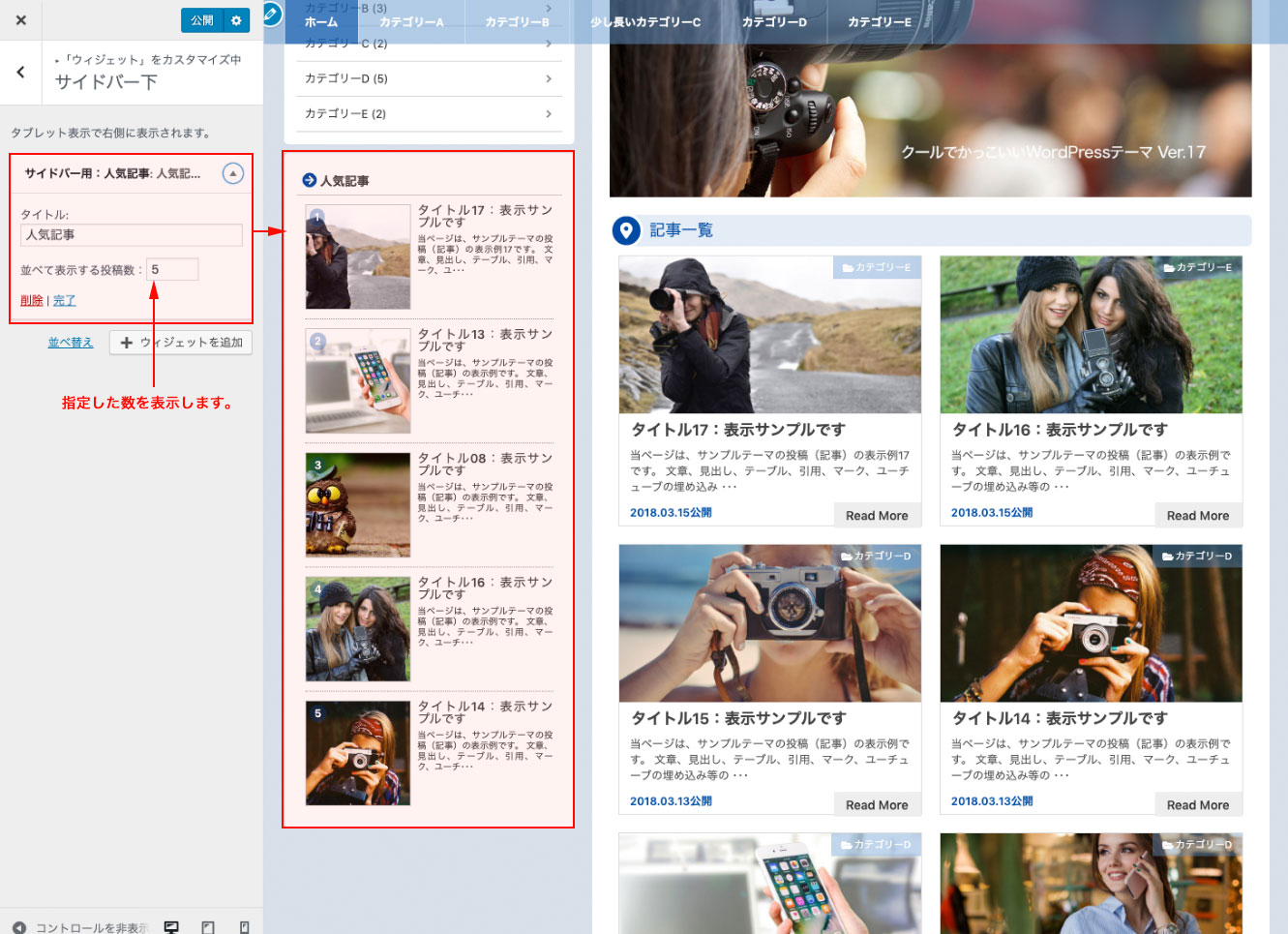Screen dimensions: 1288x934
Task: Click Read More on the タイトル16 card
Action: (x=1198, y=515)
